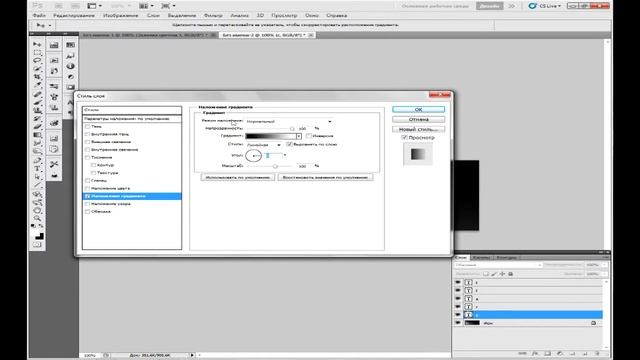Click the layer styles fx icon in Layers panel
This screenshot has height=360, width=640.
pos(535,353)
